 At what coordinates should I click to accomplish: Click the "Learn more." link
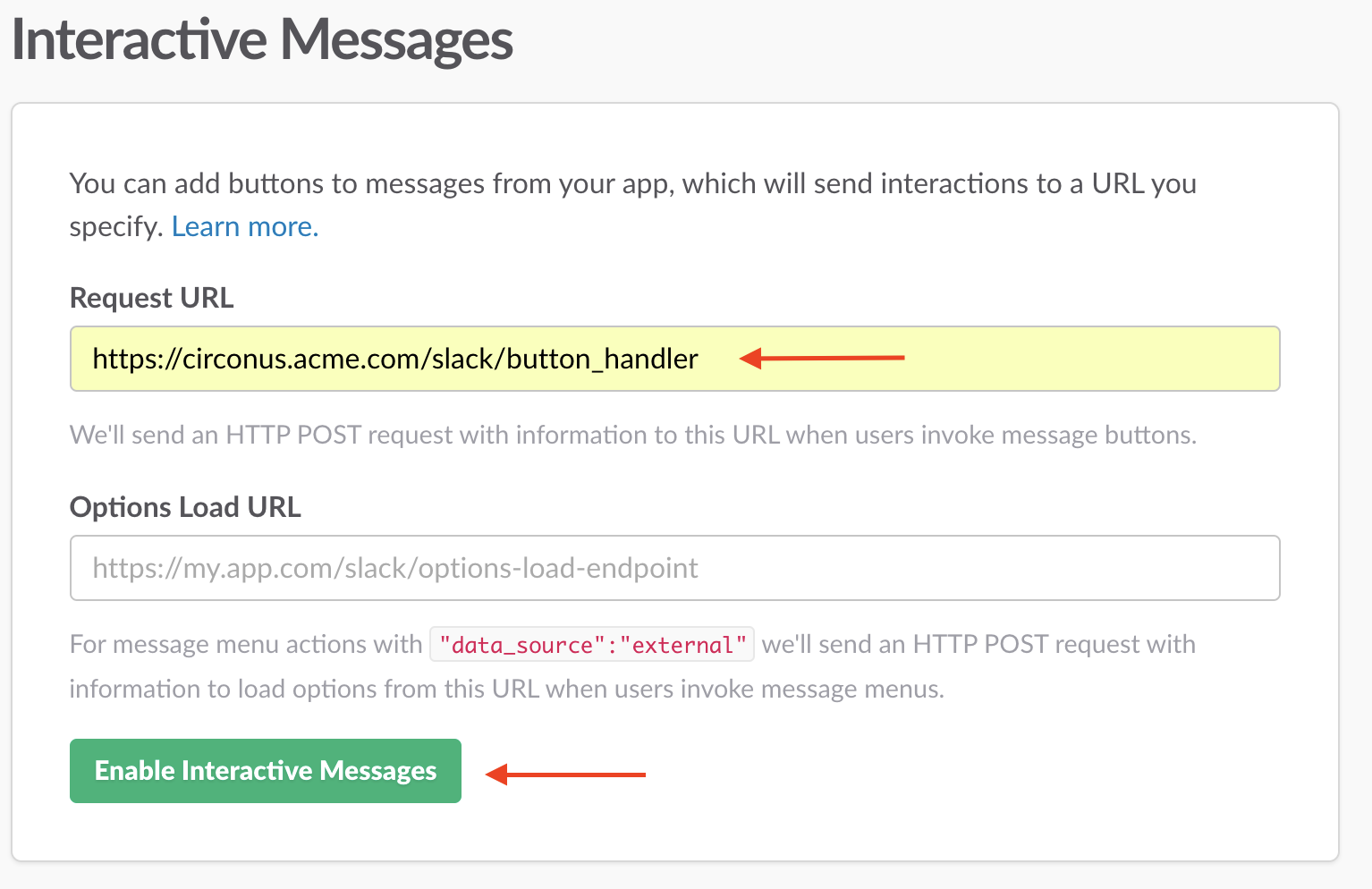244,226
